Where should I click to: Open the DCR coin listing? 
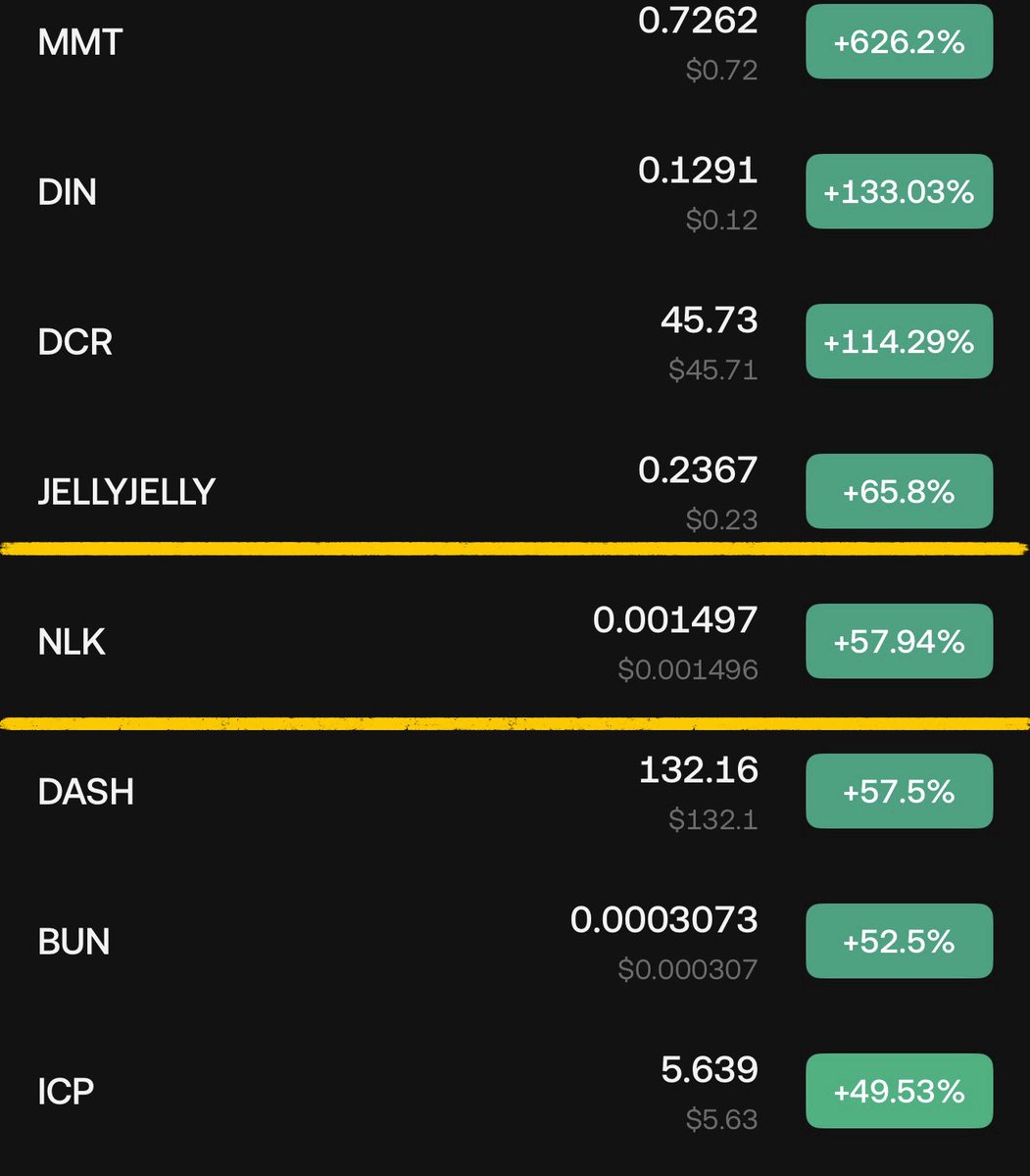tap(74, 342)
